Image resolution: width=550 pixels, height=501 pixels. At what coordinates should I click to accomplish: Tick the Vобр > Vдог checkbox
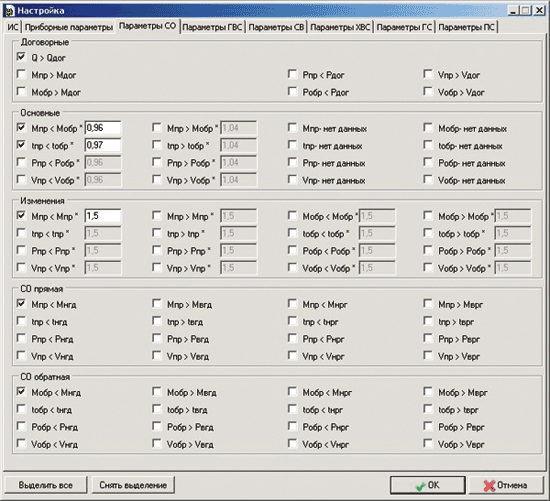point(428,92)
